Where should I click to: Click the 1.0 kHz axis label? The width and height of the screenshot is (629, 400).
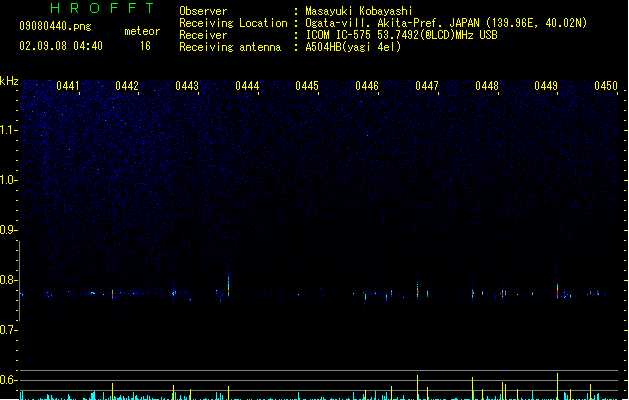click(9, 180)
